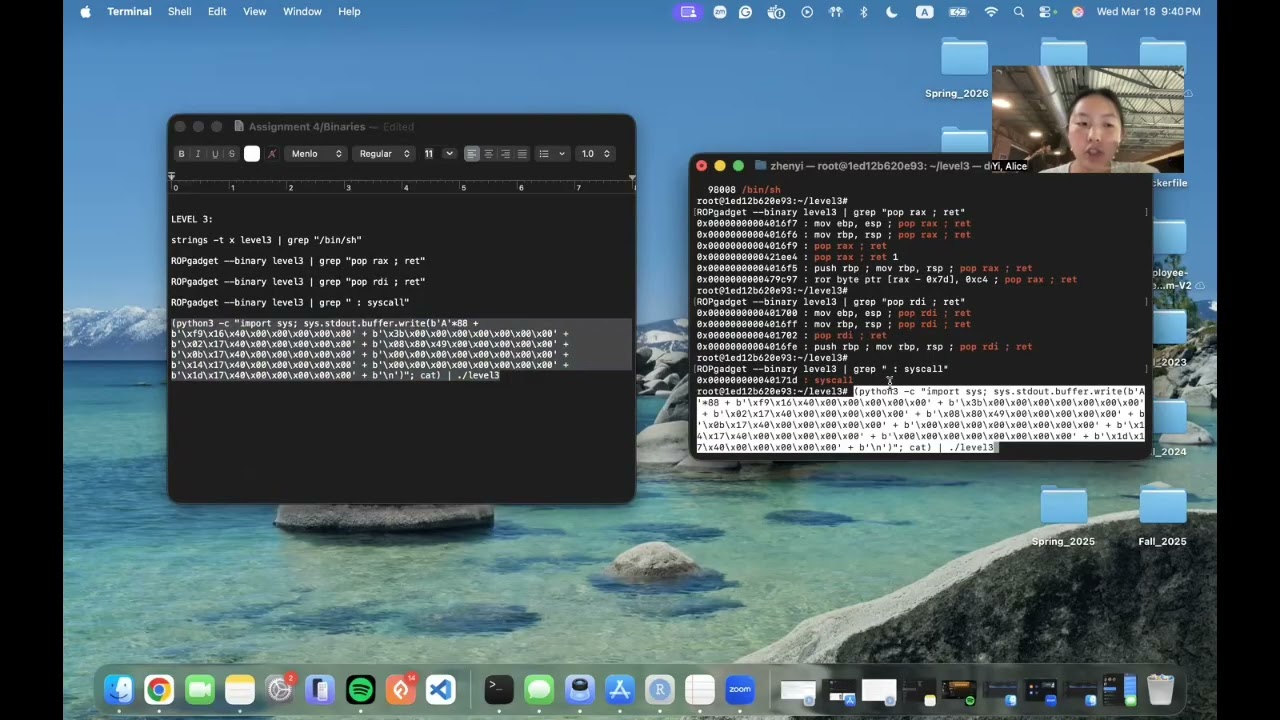
Task: Open Trash from the Dock
Action: coord(1160,689)
